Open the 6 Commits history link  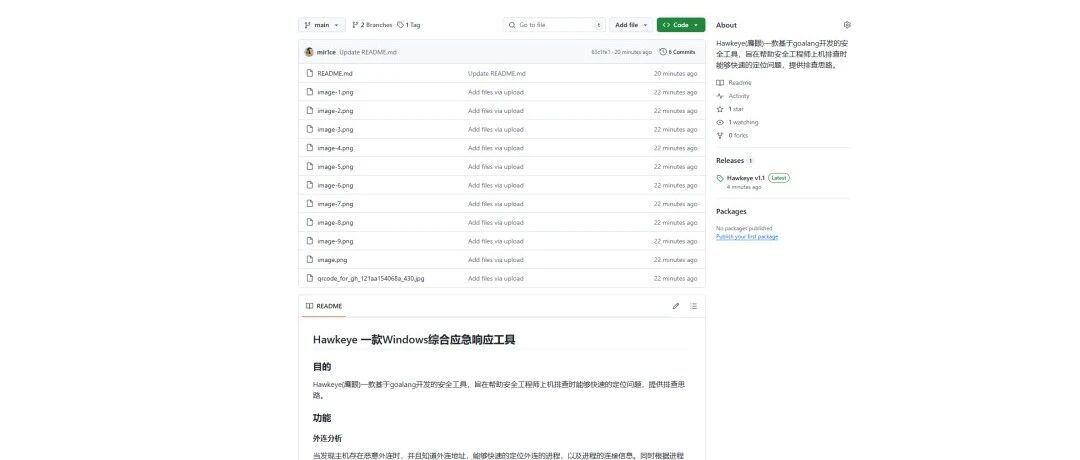[x=677, y=52]
